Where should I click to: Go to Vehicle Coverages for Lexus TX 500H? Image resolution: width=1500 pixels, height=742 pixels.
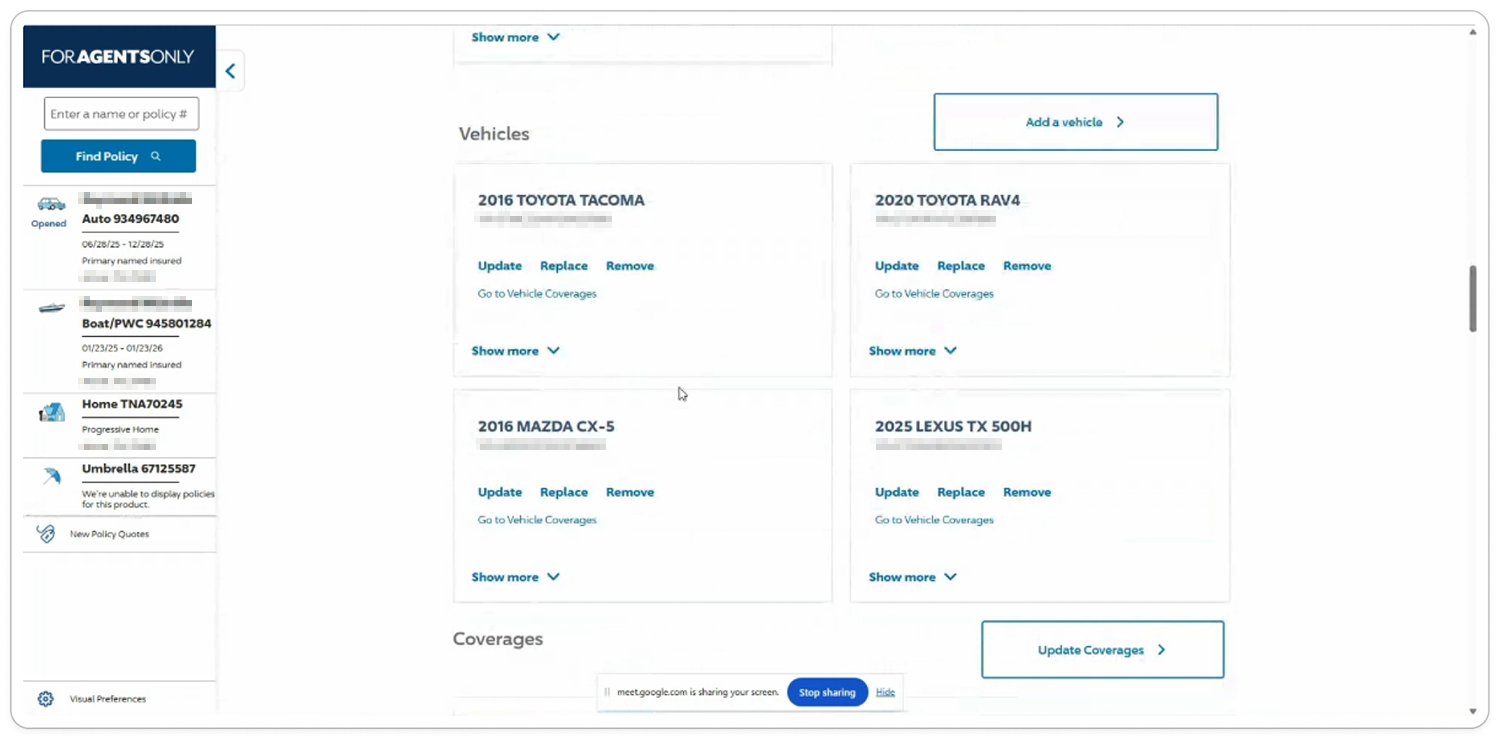pyautogui.click(x=934, y=520)
